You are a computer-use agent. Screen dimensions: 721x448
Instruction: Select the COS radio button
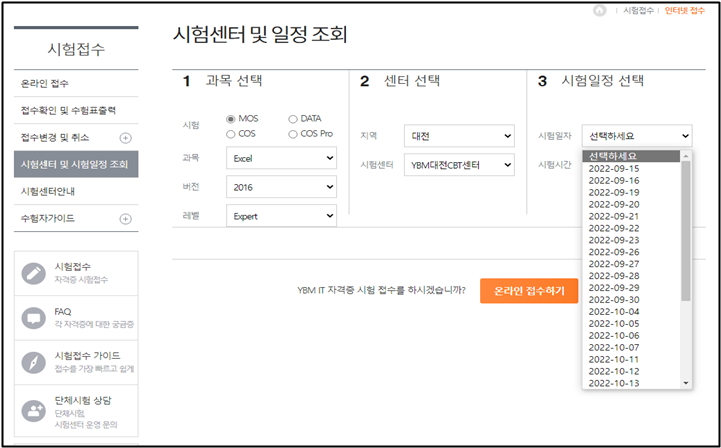(x=231, y=133)
